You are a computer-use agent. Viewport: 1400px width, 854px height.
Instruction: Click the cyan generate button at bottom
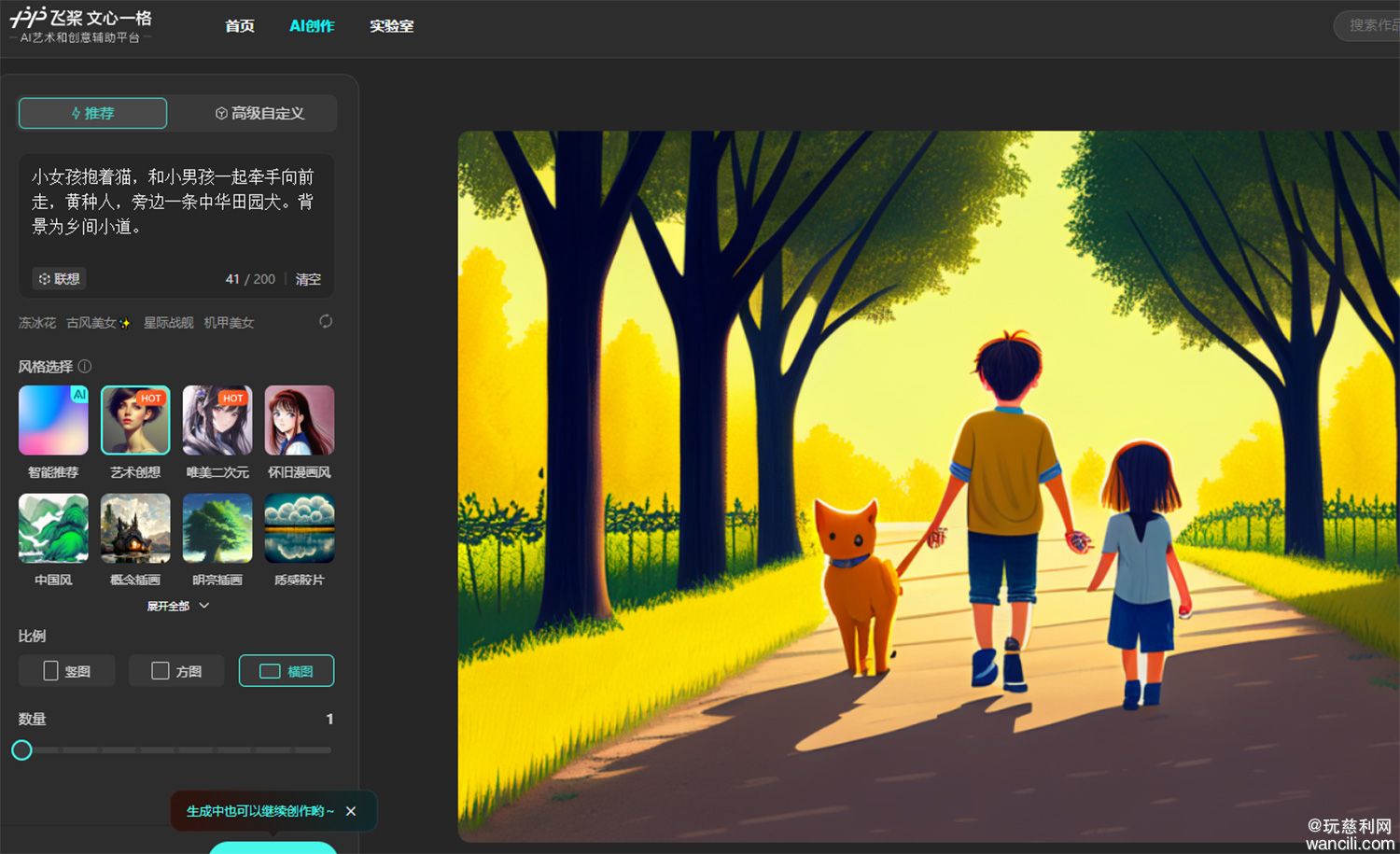(273, 847)
